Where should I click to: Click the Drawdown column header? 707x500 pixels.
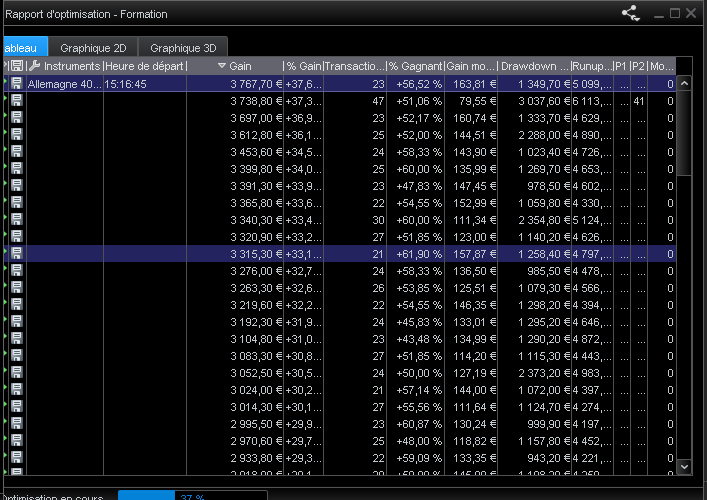click(535, 66)
